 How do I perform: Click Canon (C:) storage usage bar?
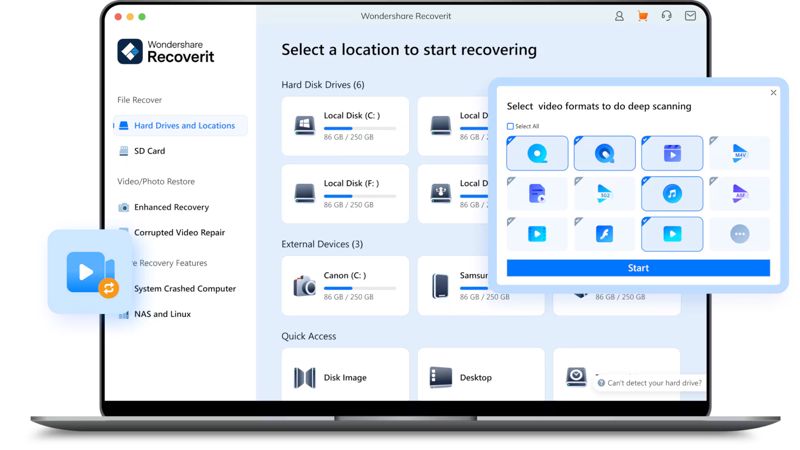click(x=360, y=288)
